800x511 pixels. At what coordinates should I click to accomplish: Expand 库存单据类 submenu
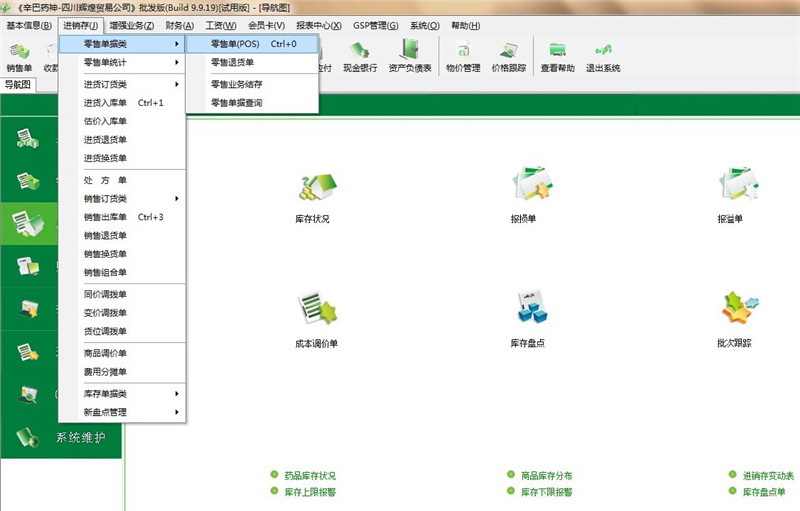(x=121, y=393)
